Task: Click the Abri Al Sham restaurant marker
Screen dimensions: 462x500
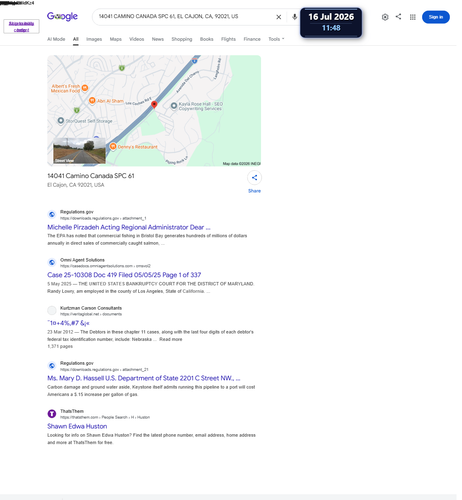Action: (92, 100)
